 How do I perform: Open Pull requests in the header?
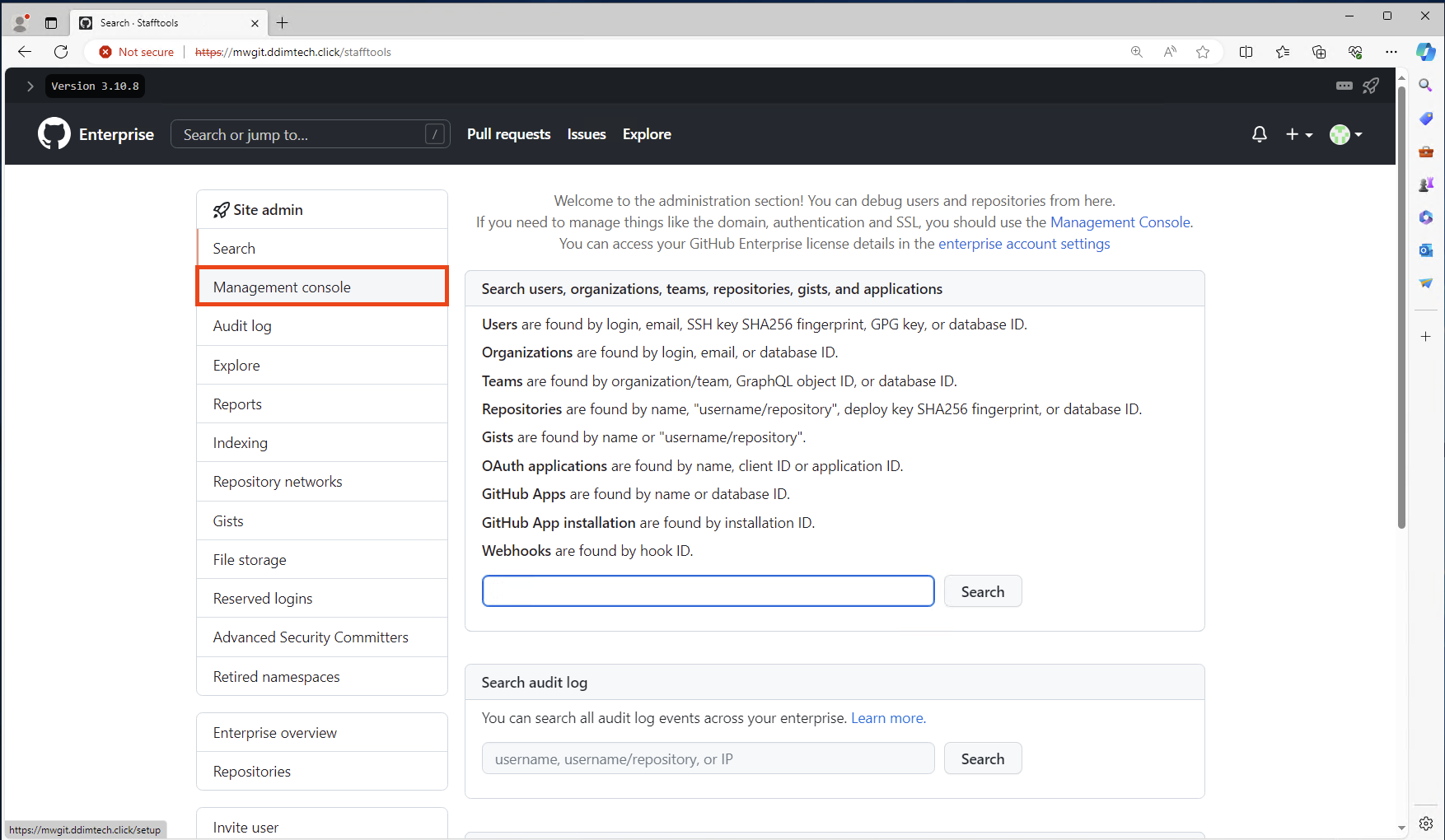508,134
